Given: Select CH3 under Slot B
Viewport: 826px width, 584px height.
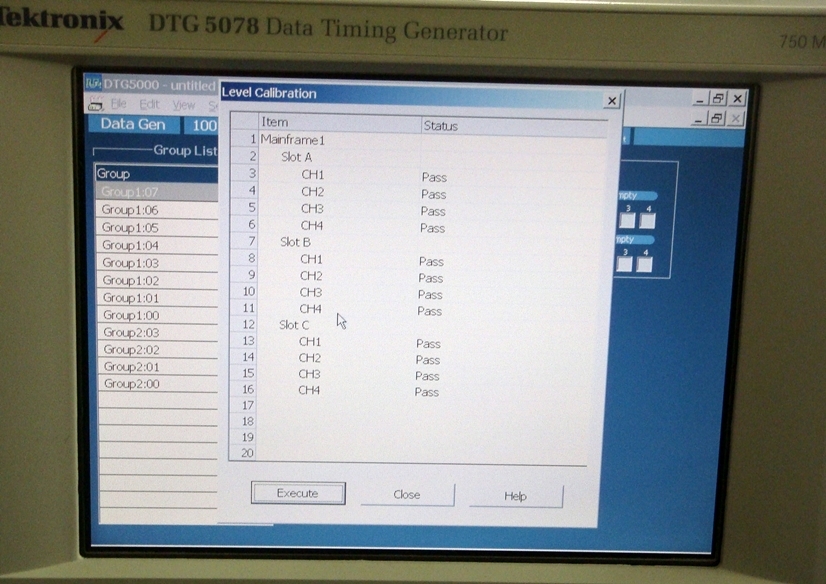Looking at the screenshot, I should pos(311,292).
